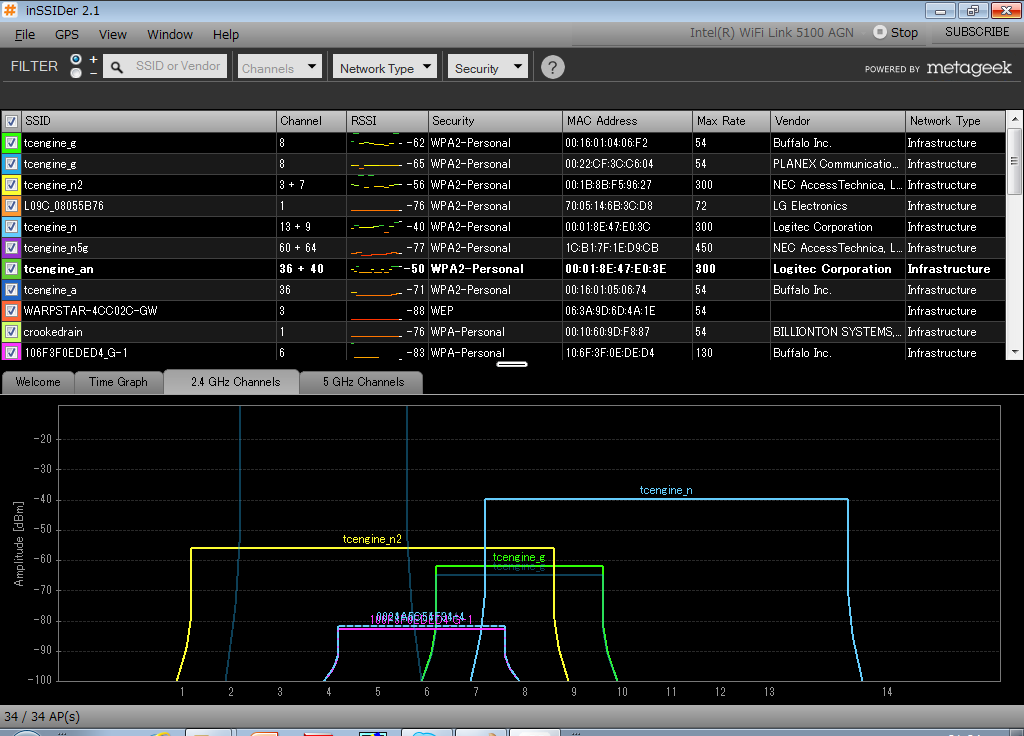Click the network list vertical scrollbar thumb

click(x=1014, y=161)
